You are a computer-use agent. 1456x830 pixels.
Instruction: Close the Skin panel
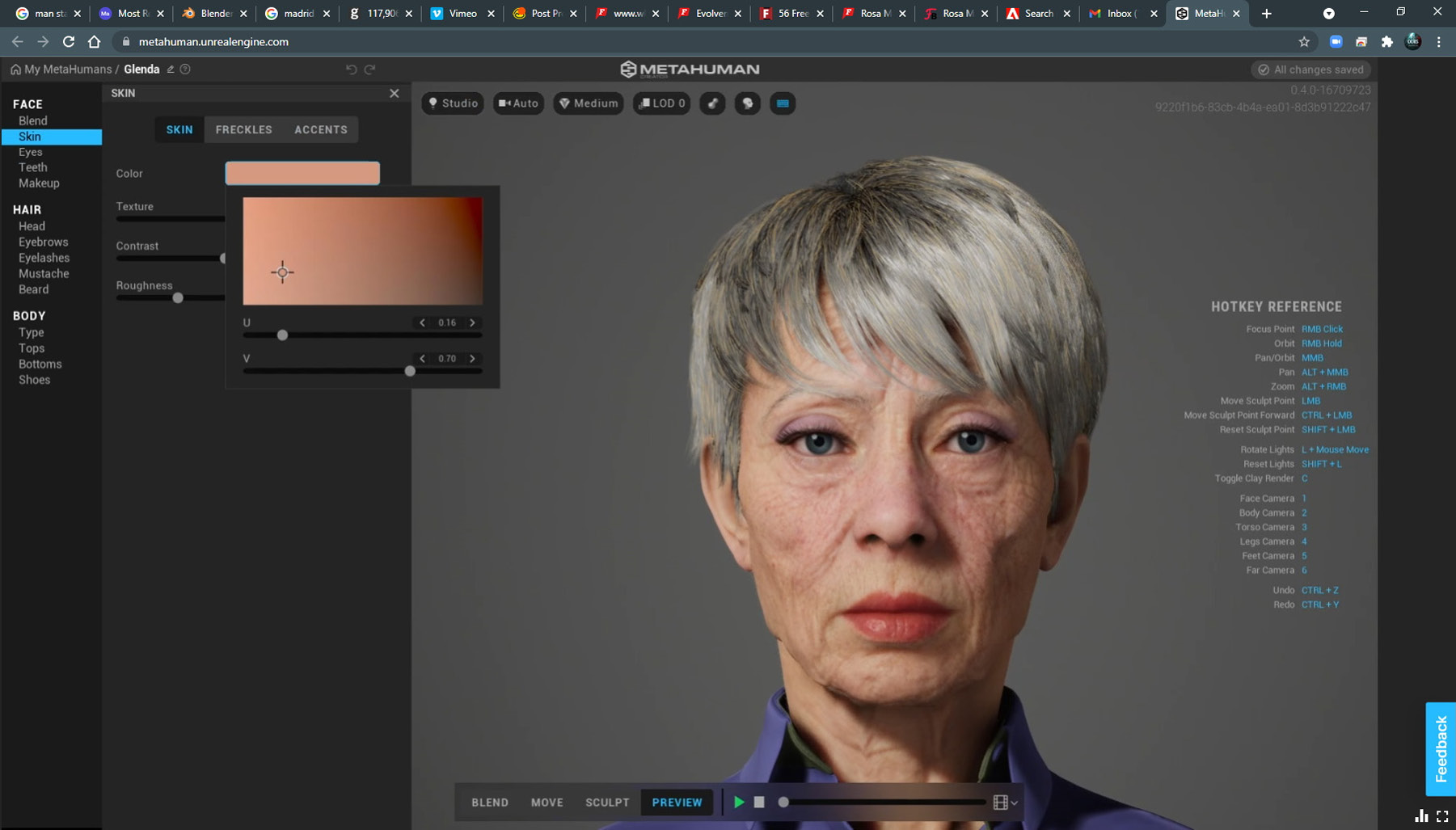coord(395,93)
